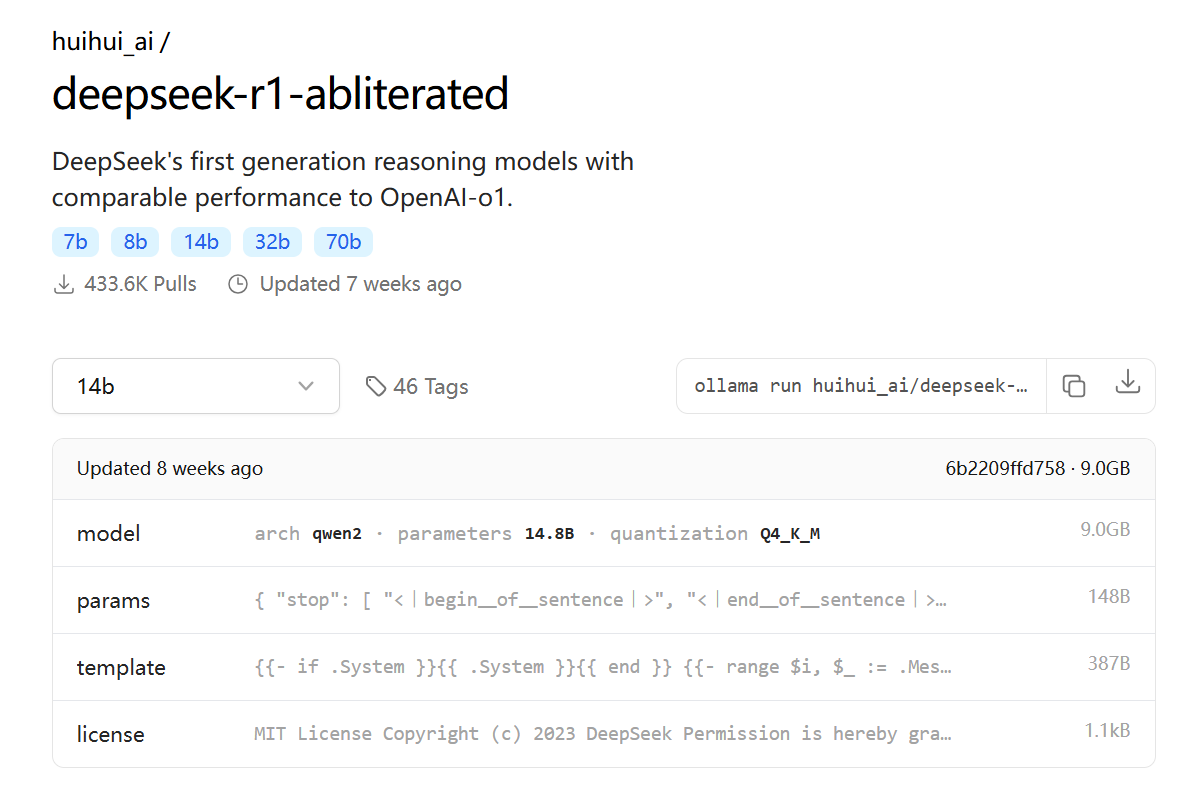Open the model file row
The width and height of the screenshot is (1198, 793).
point(604,533)
